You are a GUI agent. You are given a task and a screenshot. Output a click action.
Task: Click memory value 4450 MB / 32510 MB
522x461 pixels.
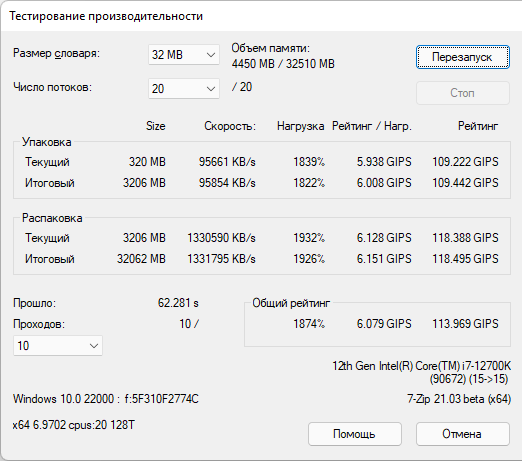283,64
